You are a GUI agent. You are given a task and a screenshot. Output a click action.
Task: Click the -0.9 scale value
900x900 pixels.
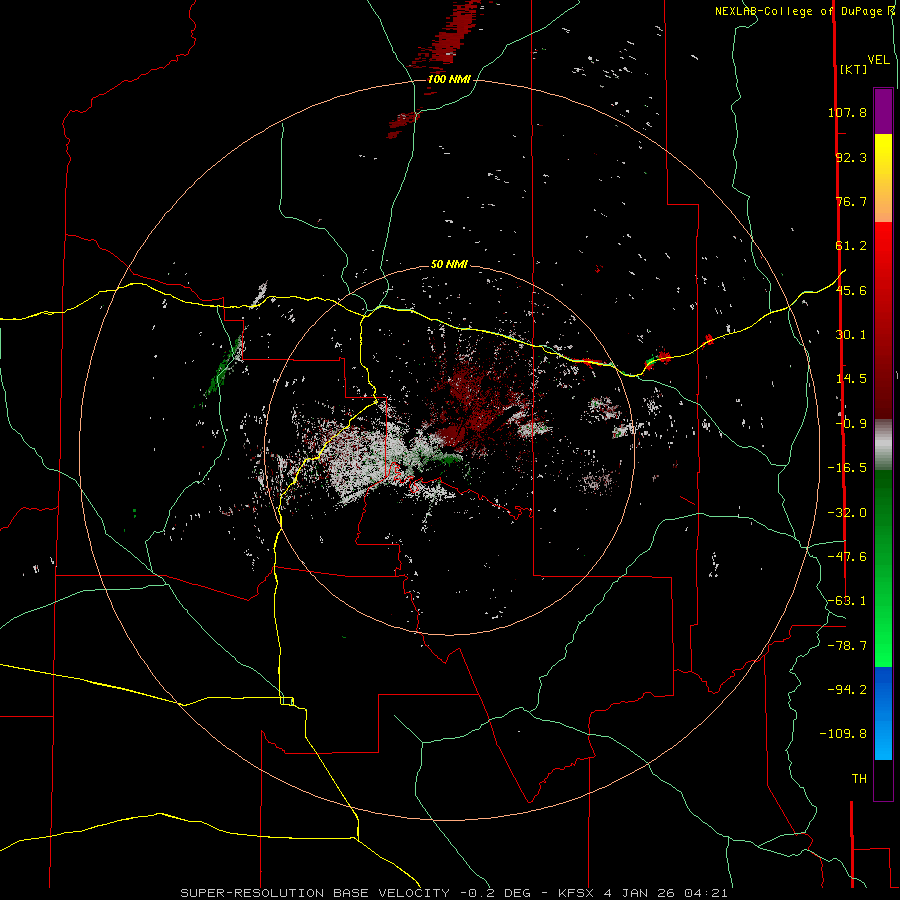tap(851, 424)
